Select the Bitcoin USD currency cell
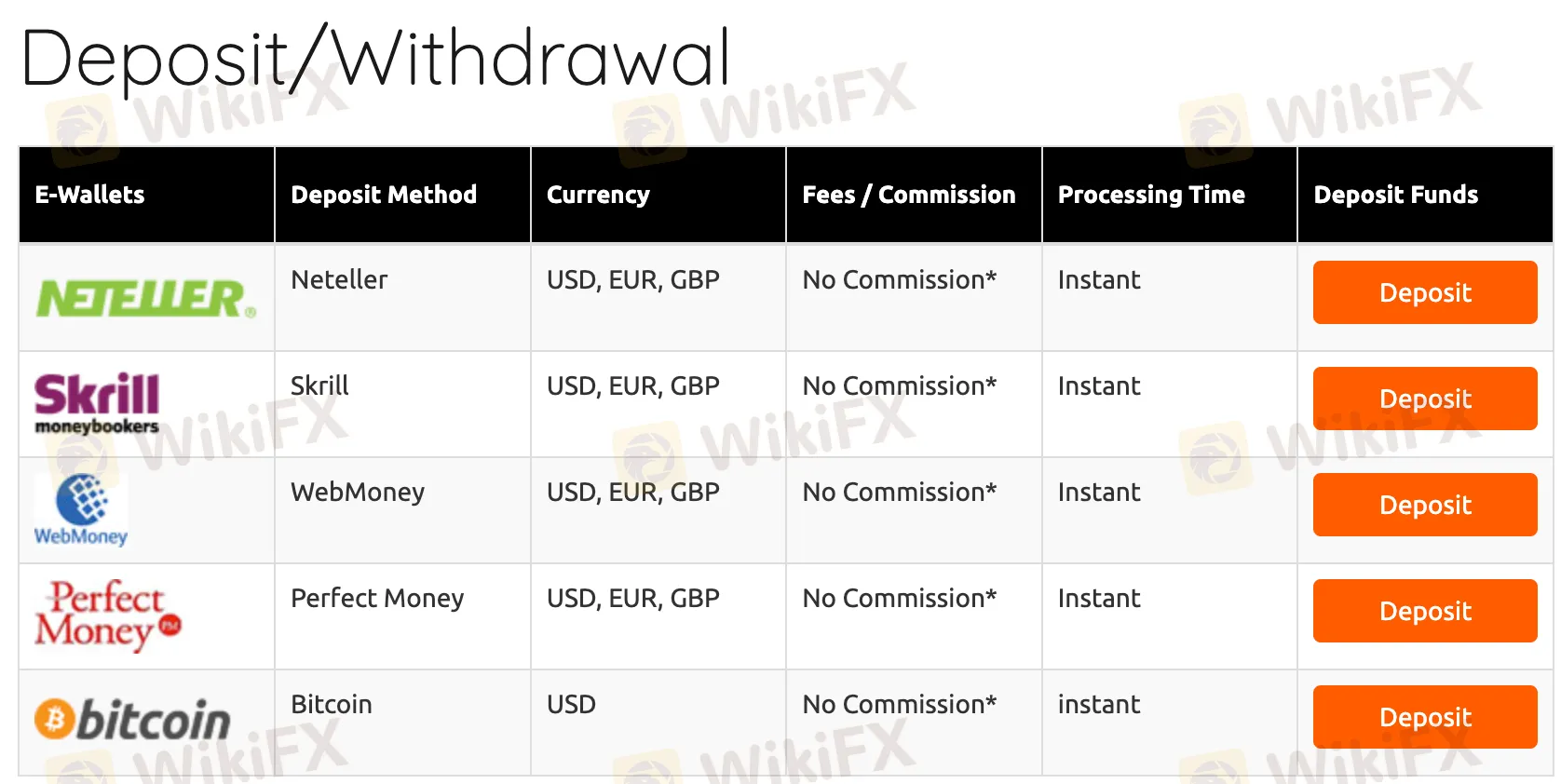This screenshot has height=784, width=1561. pos(571,704)
